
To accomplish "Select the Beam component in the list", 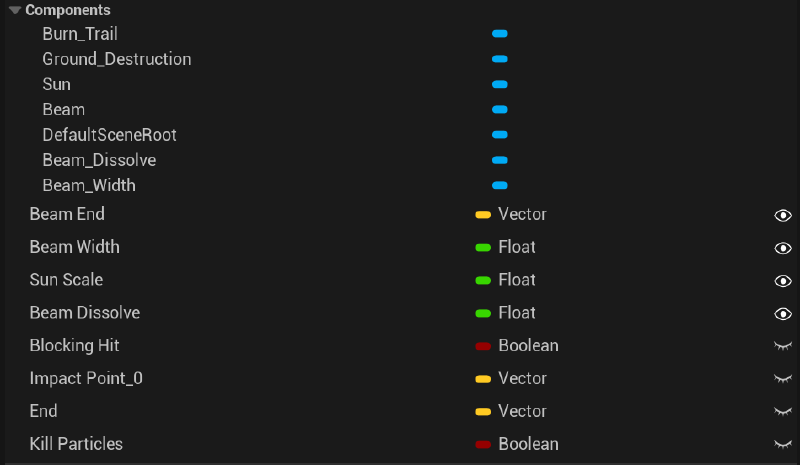I will [63, 109].
